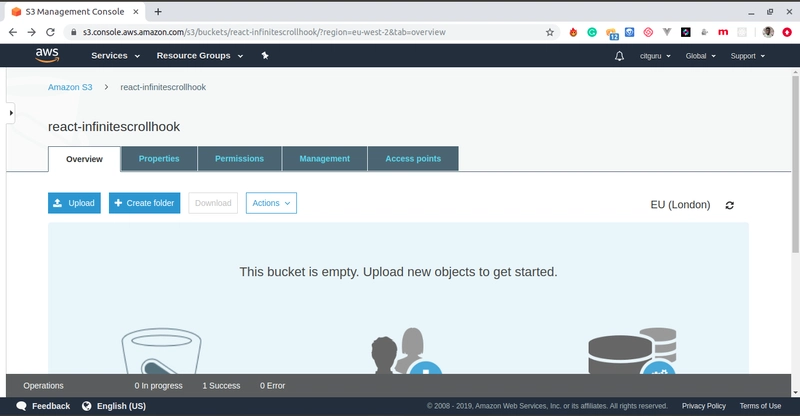
Task: Switch to the Permissions tab
Action: click(x=239, y=159)
